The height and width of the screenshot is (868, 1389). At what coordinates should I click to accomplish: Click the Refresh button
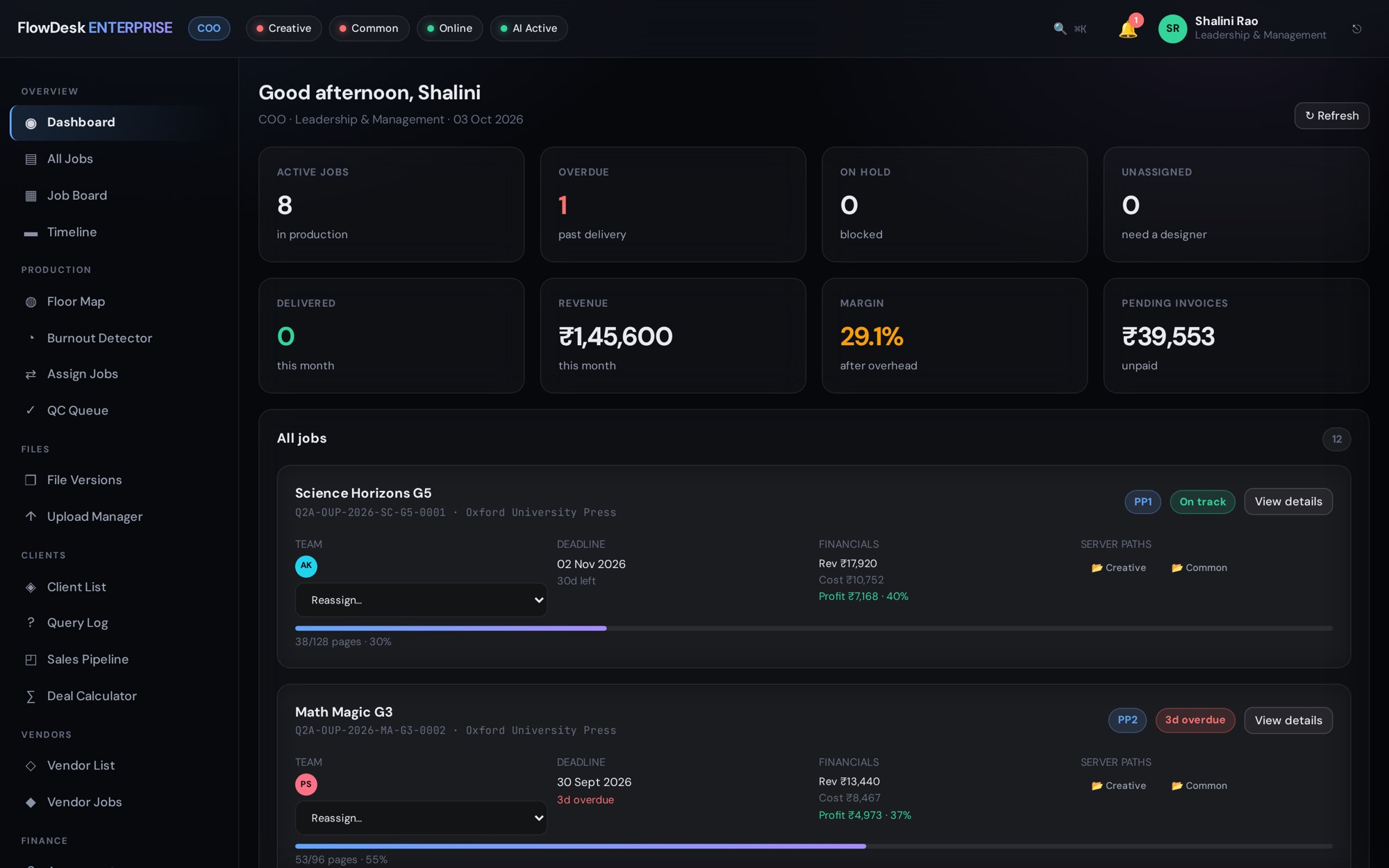(x=1331, y=115)
